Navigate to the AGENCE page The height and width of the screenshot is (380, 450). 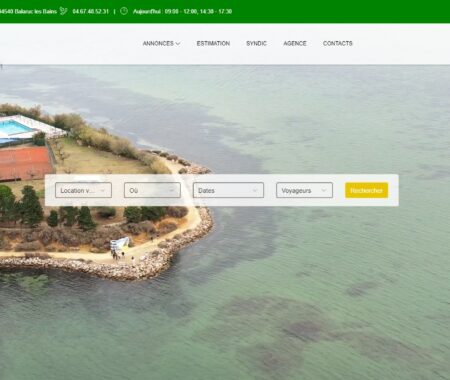pyautogui.click(x=295, y=43)
